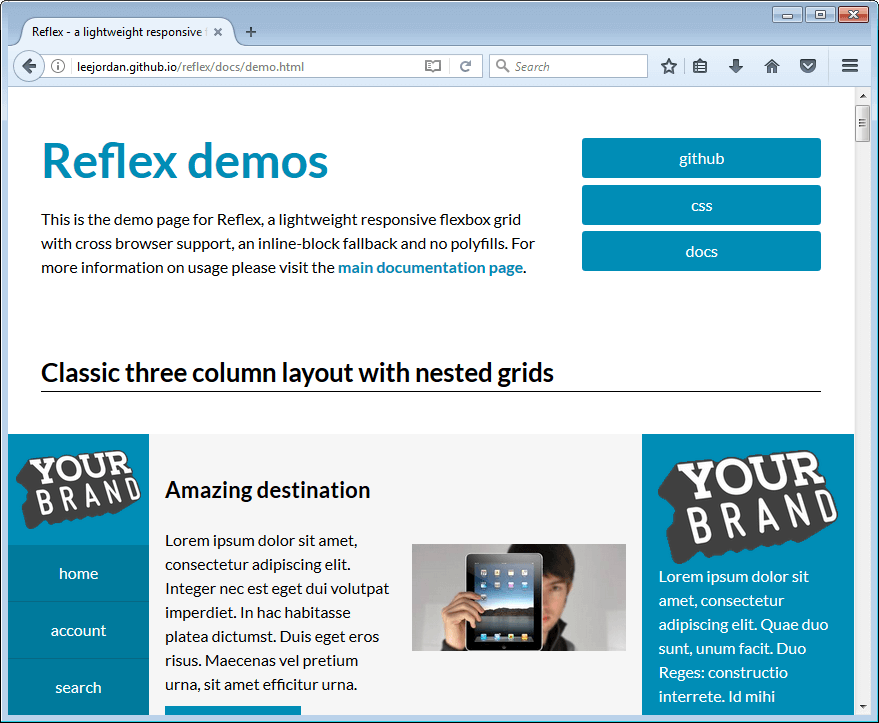Open the docs button
The height and width of the screenshot is (723, 879).
click(701, 252)
